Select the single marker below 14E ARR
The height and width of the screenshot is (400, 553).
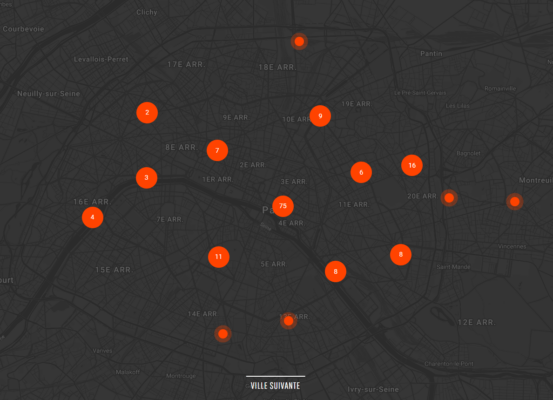point(223,334)
